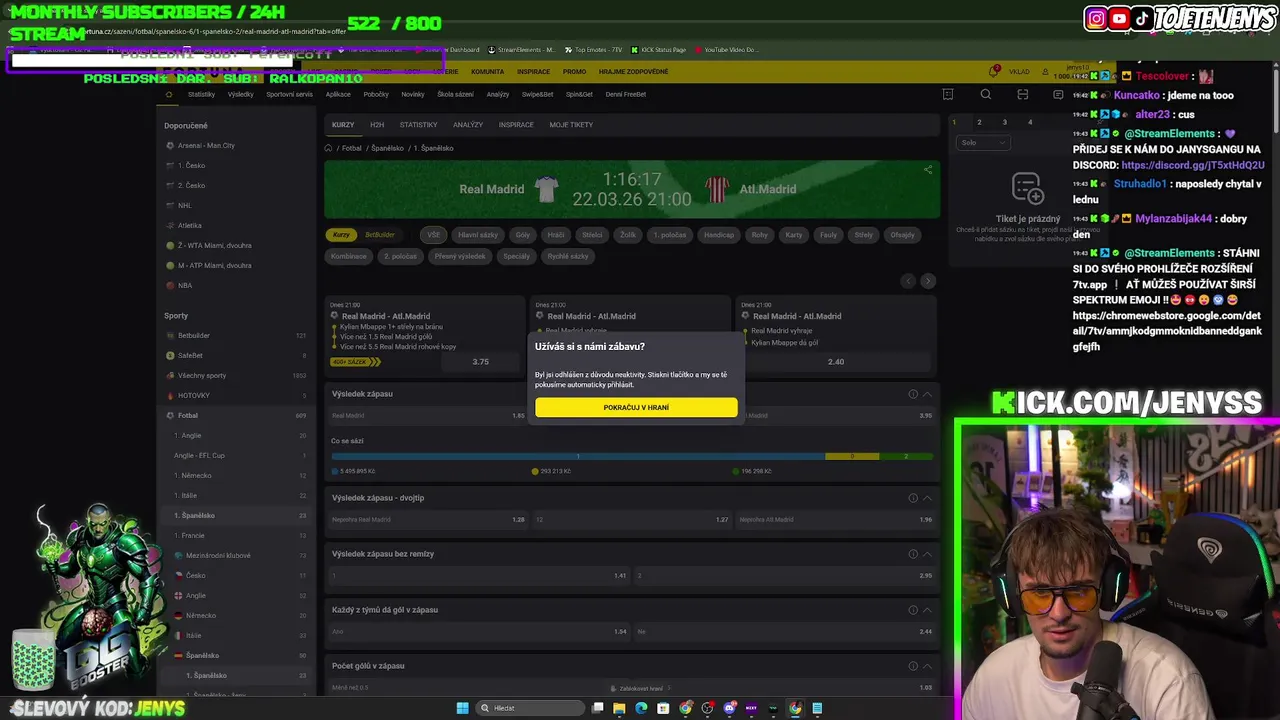This screenshot has height=720, width=1280.
Task: Click the Instagram icon in stream overlay
Action: coord(1097,18)
